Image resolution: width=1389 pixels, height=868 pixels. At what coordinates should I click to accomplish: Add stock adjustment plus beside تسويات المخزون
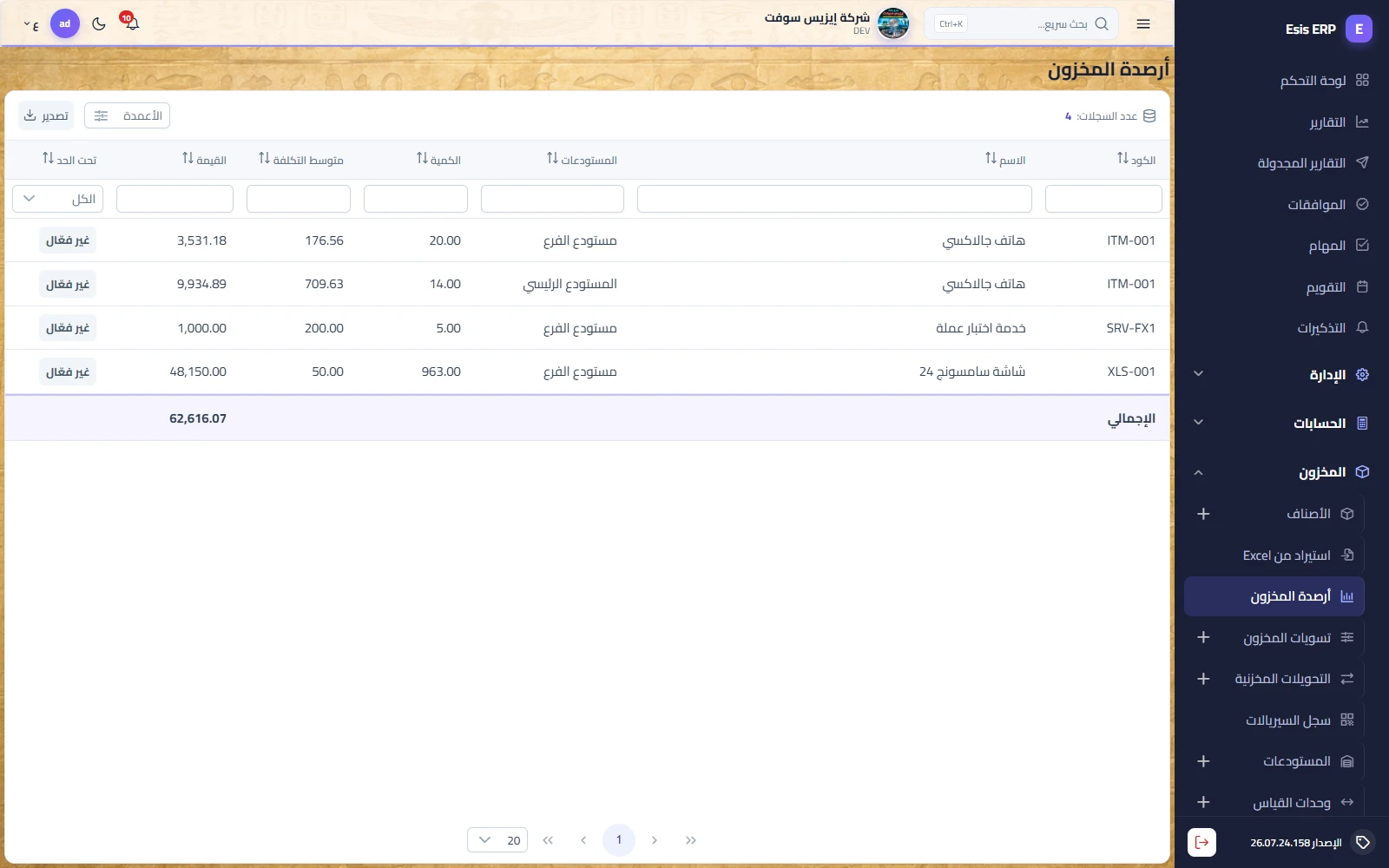(1203, 637)
